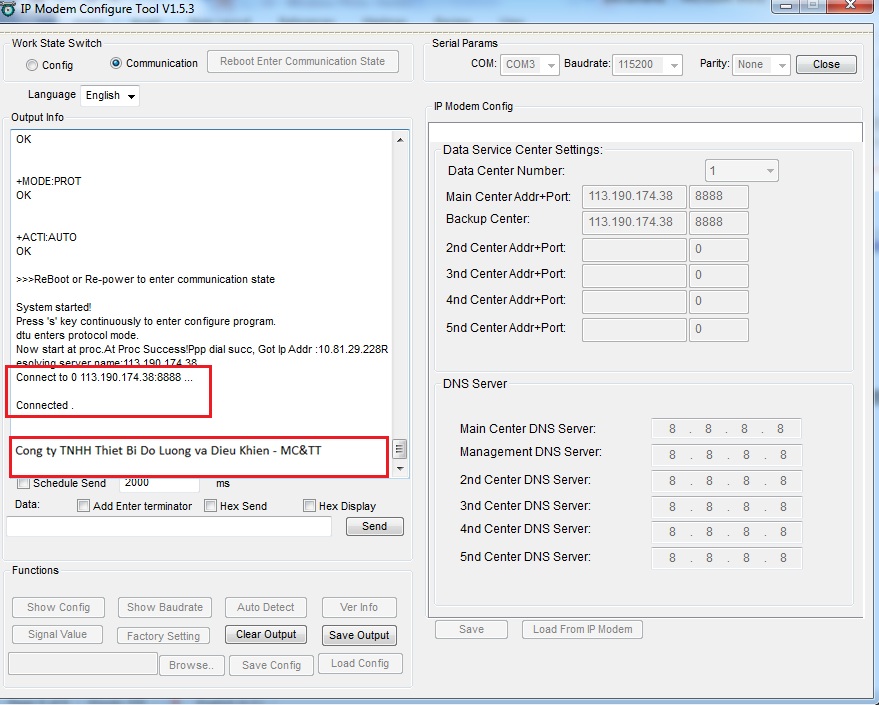The image size is (879, 705).
Task: Click the Show Config button
Action: pos(58,607)
